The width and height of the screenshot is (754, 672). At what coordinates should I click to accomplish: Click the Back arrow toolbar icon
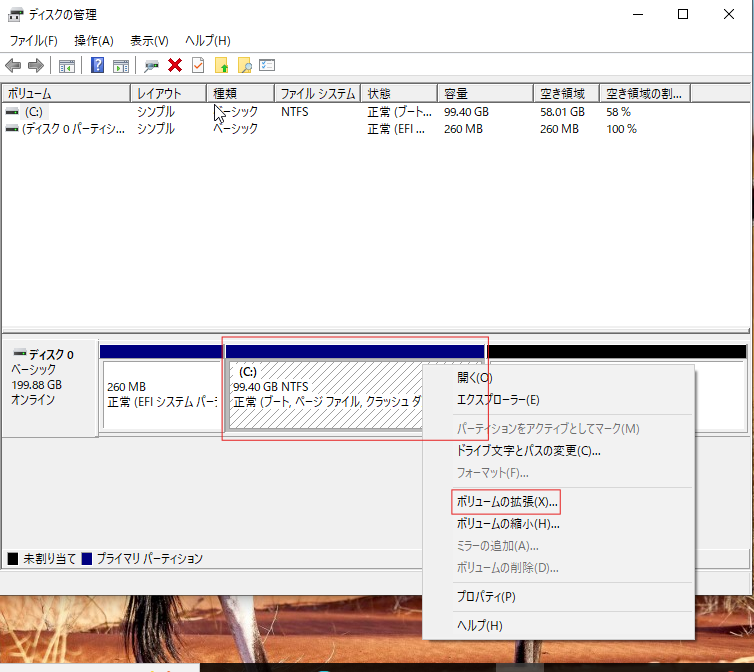coord(13,65)
